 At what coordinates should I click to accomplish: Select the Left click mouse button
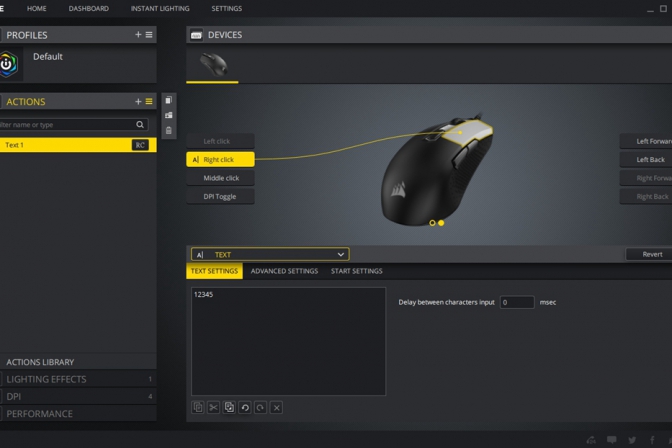(220, 141)
